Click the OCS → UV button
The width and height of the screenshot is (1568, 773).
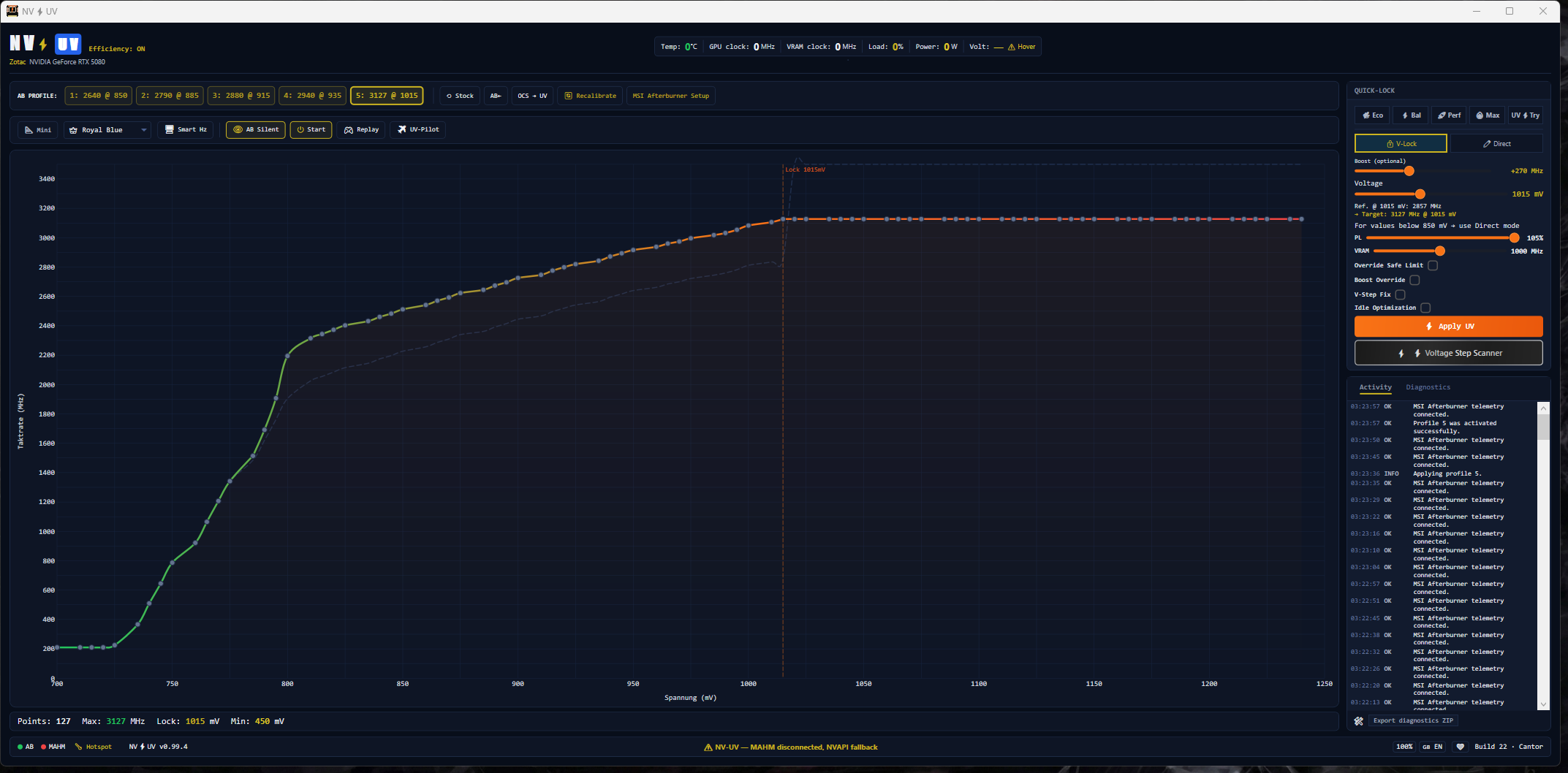coord(532,96)
